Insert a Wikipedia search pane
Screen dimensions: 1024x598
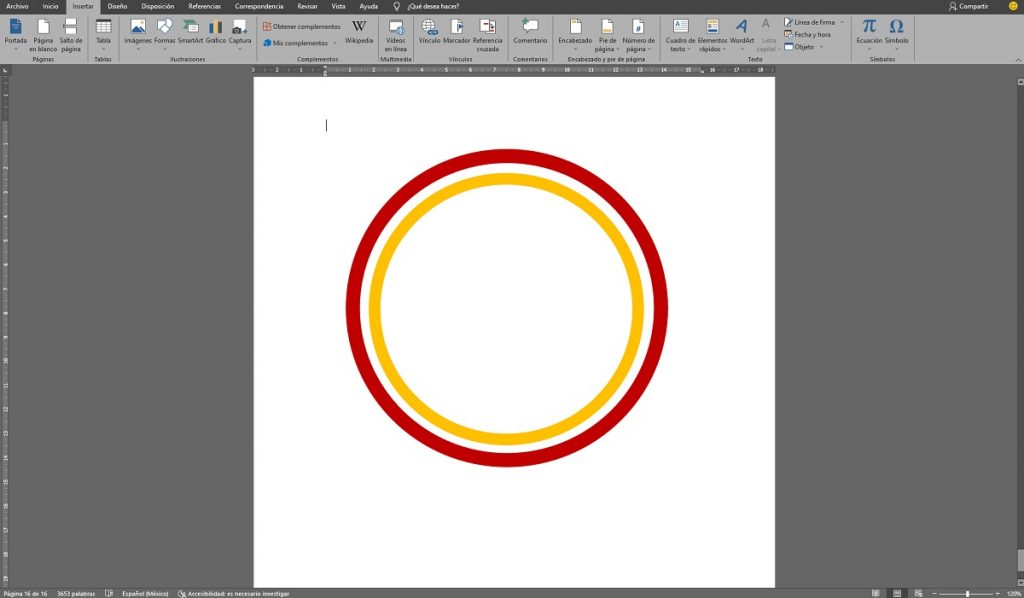click(357, 33)
